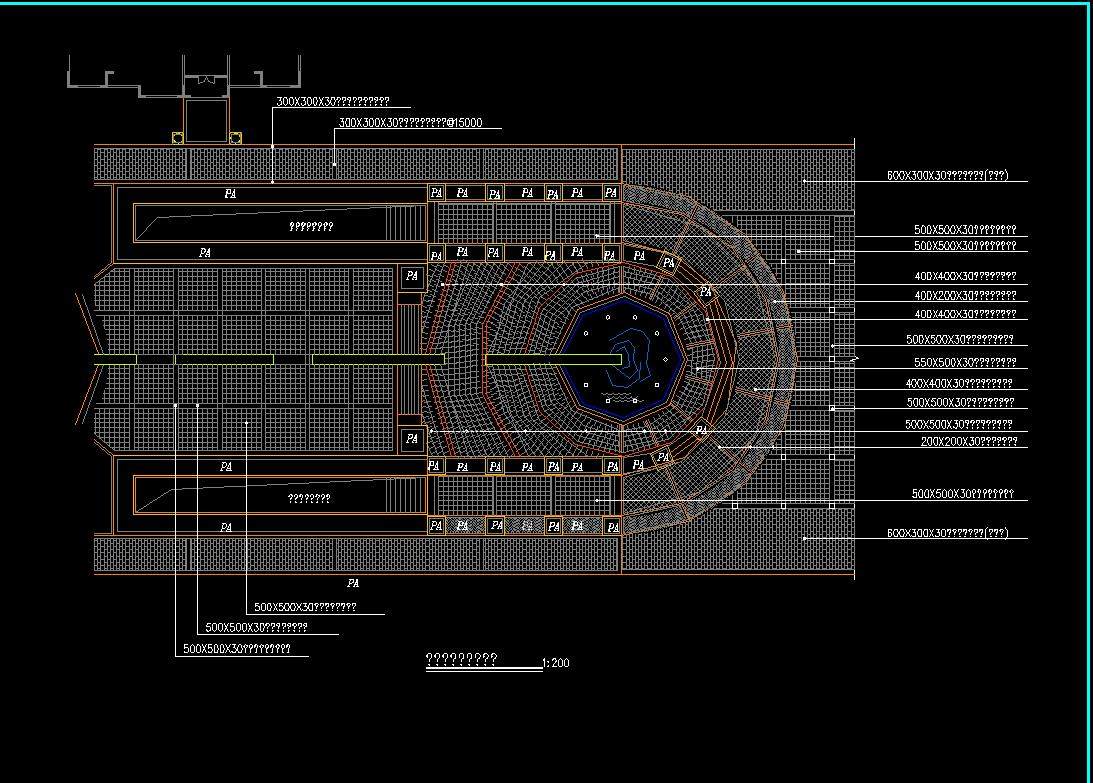Select the 200X200X30 paving label
This screenshot has height=783, width=1093.
click(968, 441)
